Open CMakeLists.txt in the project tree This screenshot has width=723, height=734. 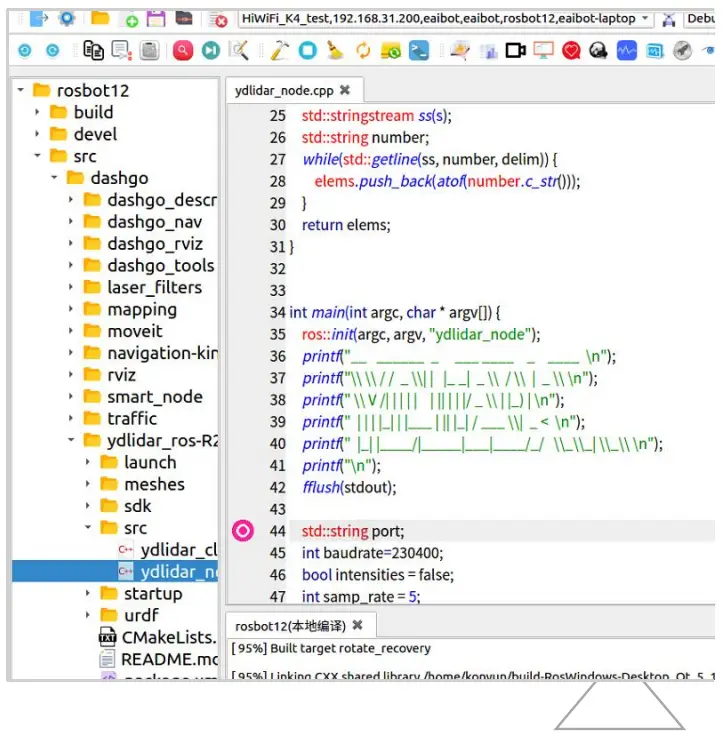coord(167,637)
